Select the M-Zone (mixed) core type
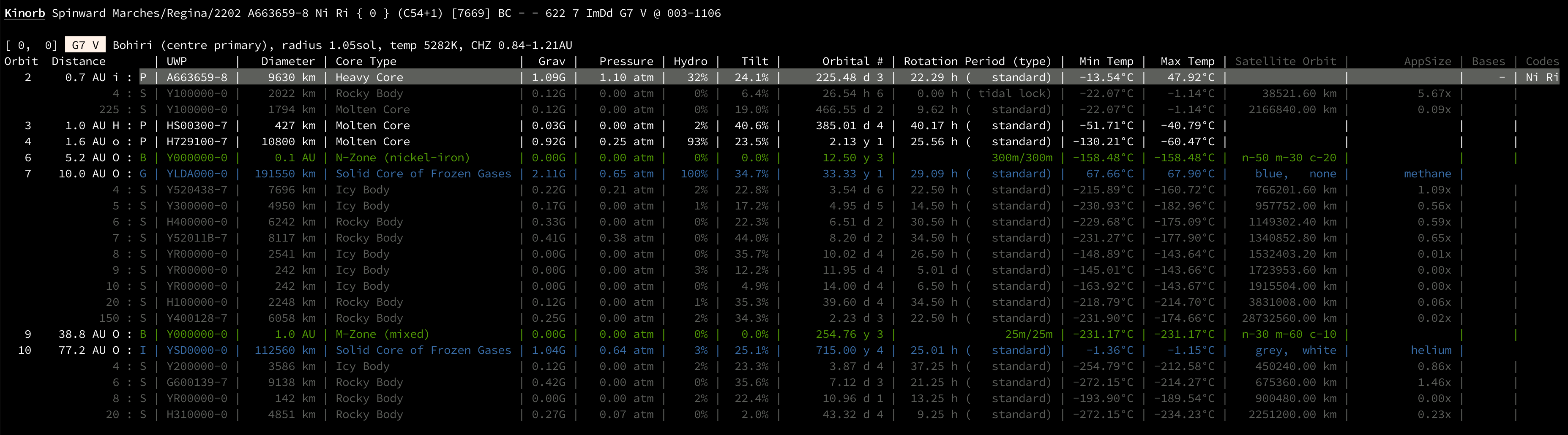The height and width of the screenshot is (435, 1568). (x=382, y=334)
